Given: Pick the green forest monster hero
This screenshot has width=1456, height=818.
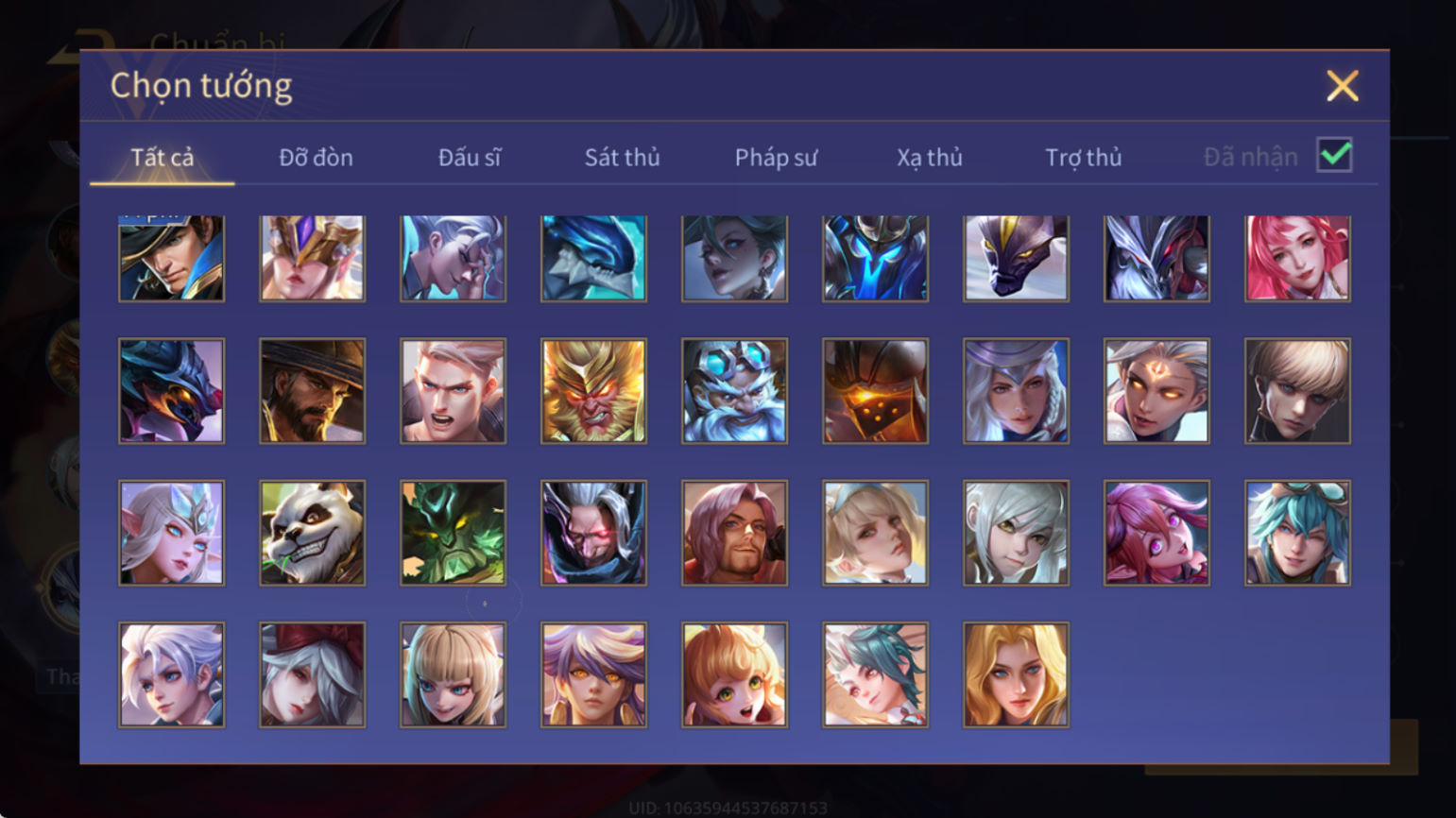Looking at the screenshot, I should click(453, 533).
